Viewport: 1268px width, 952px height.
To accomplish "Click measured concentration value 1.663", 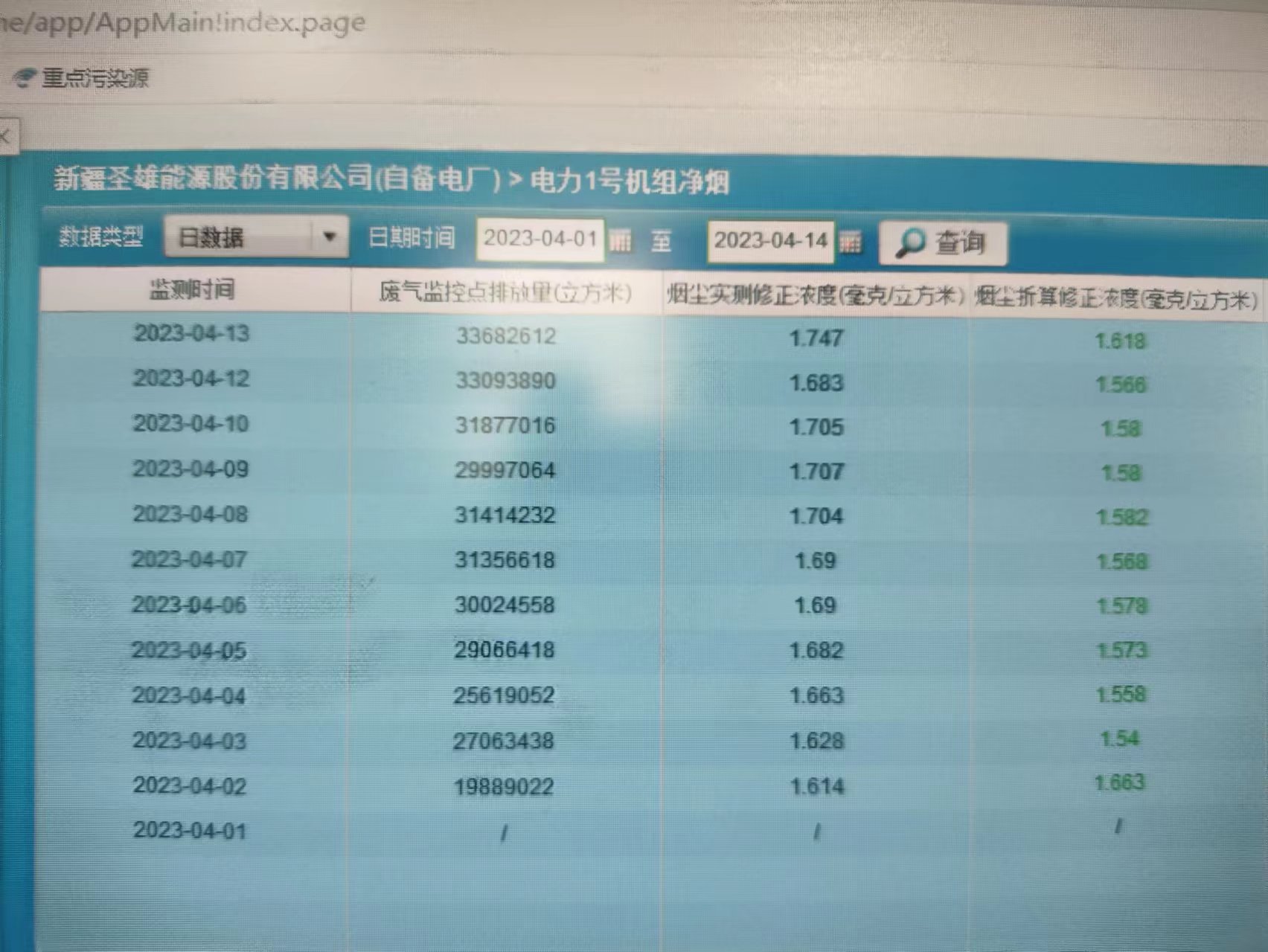I will 816,696.
